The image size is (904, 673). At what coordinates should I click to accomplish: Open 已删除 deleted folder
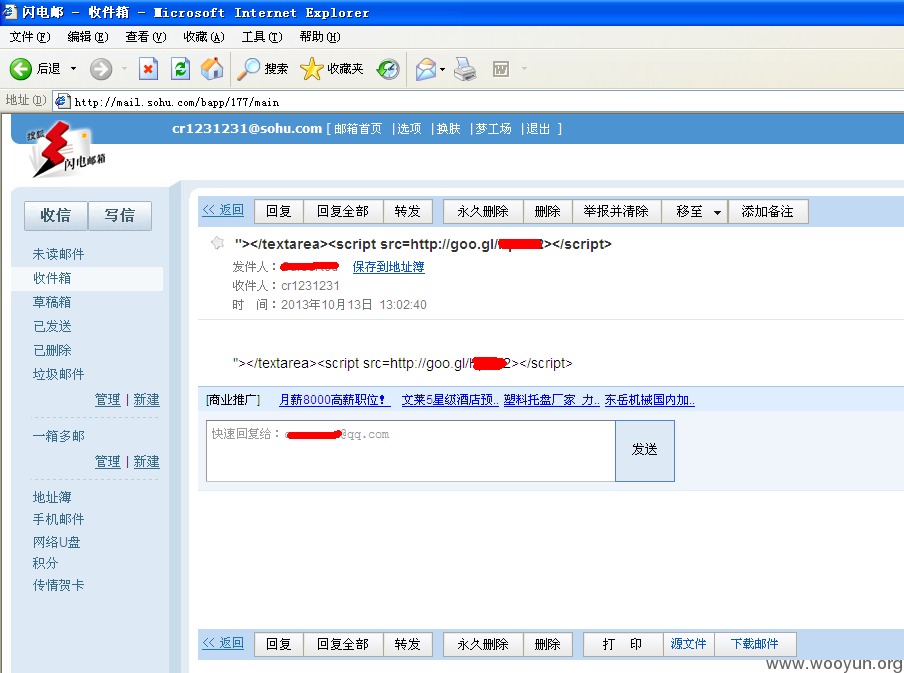tap(52, 350)
